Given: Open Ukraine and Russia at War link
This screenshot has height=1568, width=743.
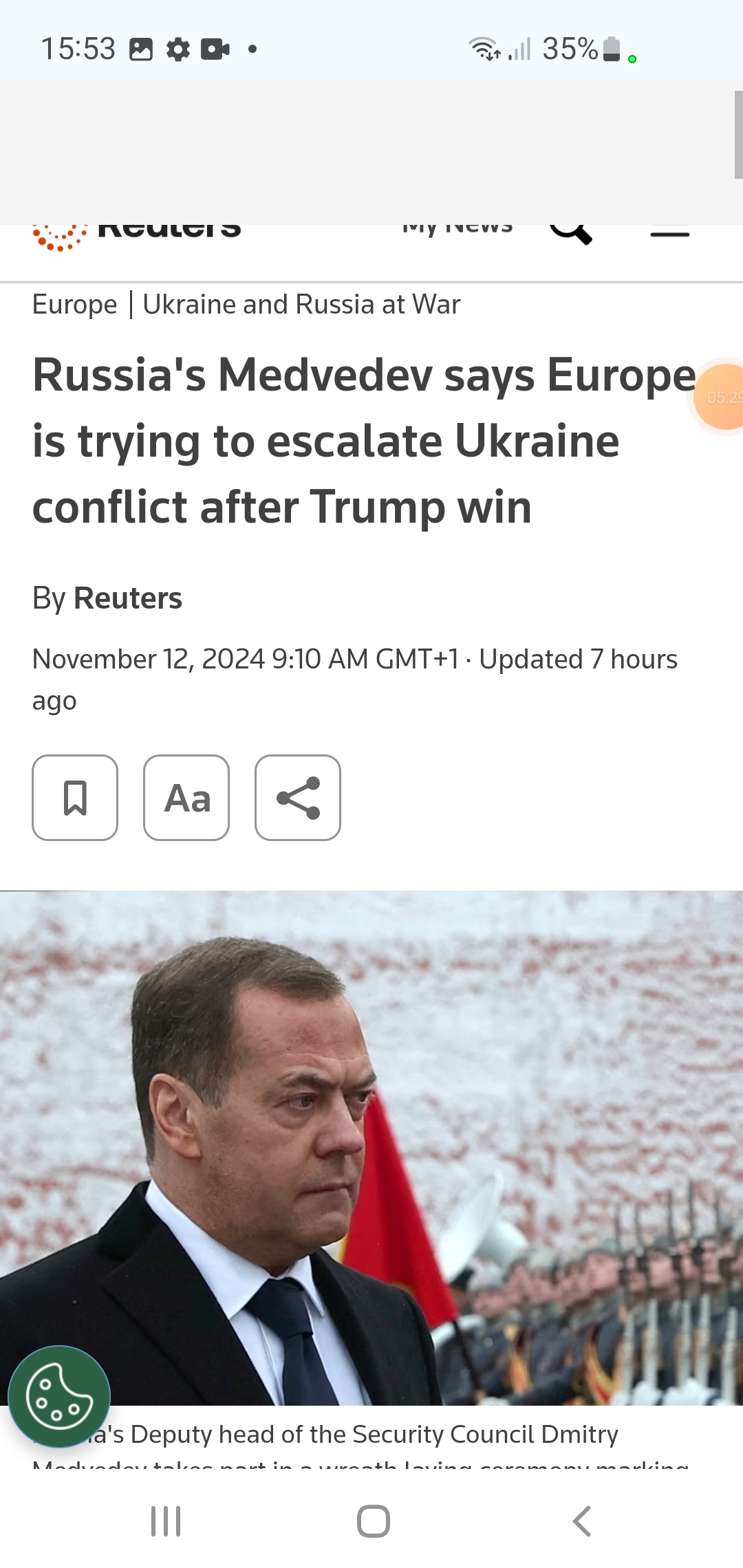Looking at the screenshot, I should click(301, 304).
